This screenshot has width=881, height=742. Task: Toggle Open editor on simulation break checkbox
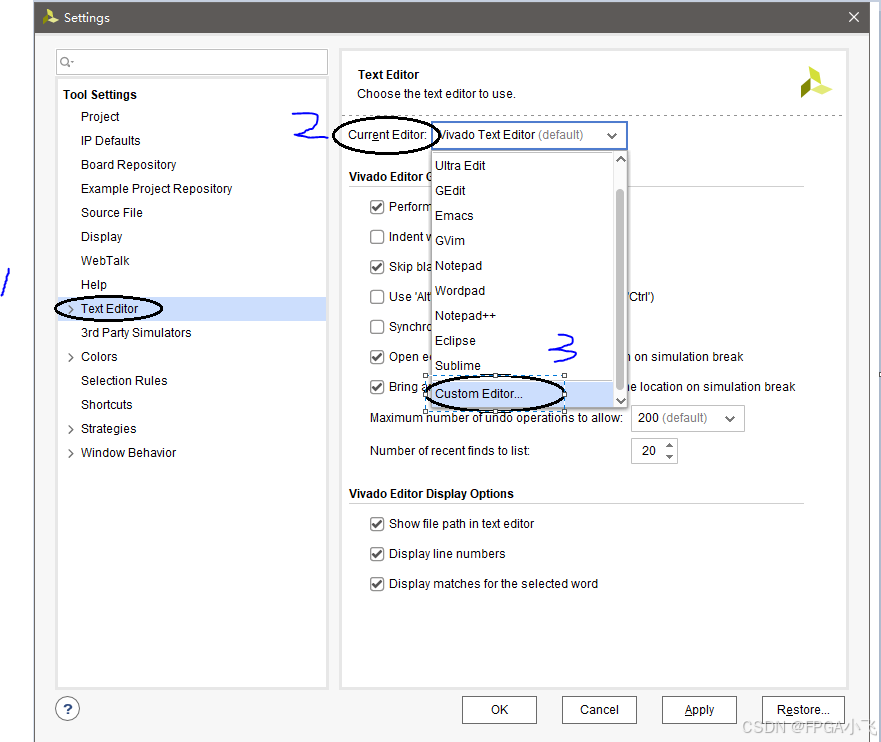pos(376,357)
